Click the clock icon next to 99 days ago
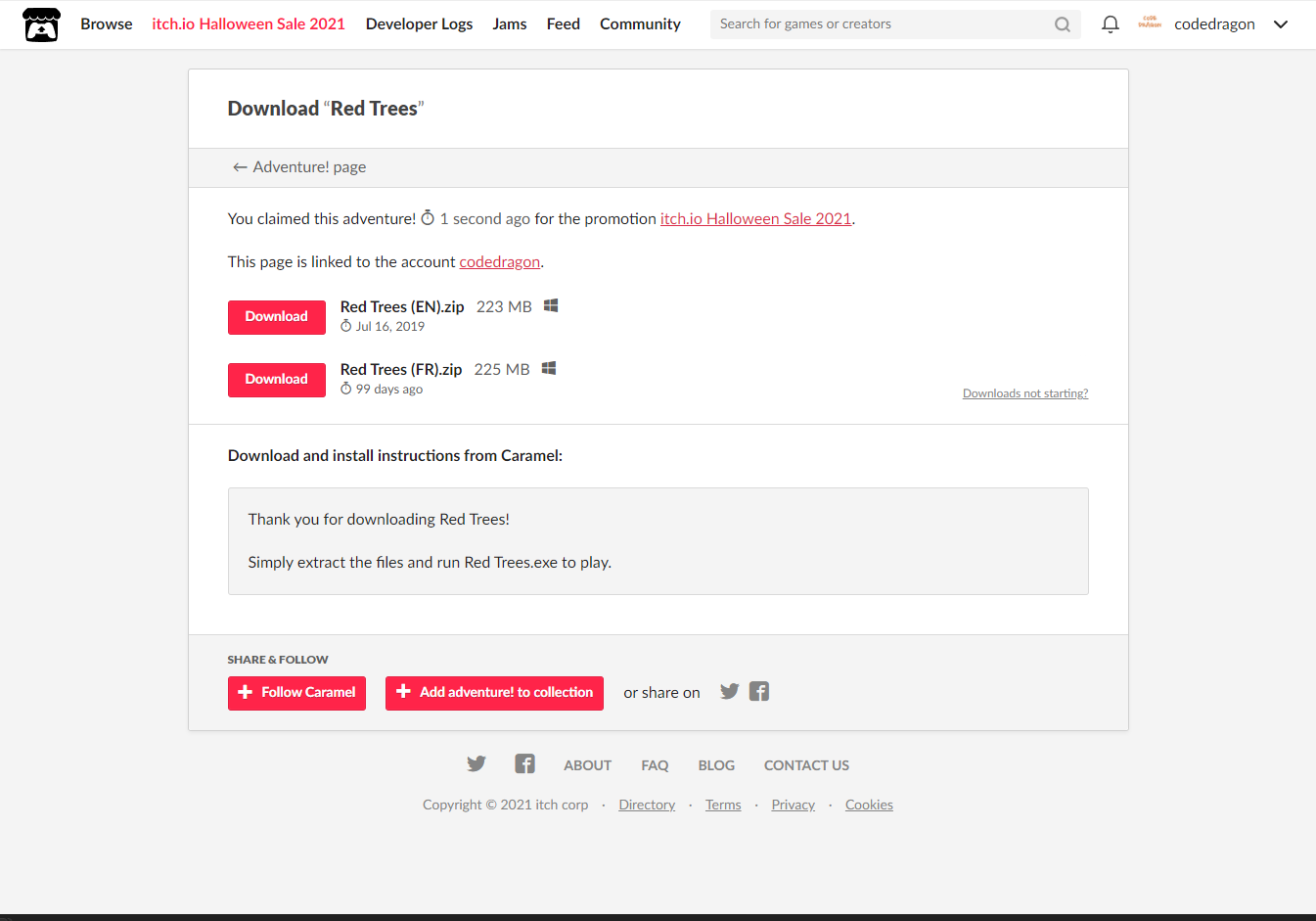The image size is (1316, 921). coord(345,389)
